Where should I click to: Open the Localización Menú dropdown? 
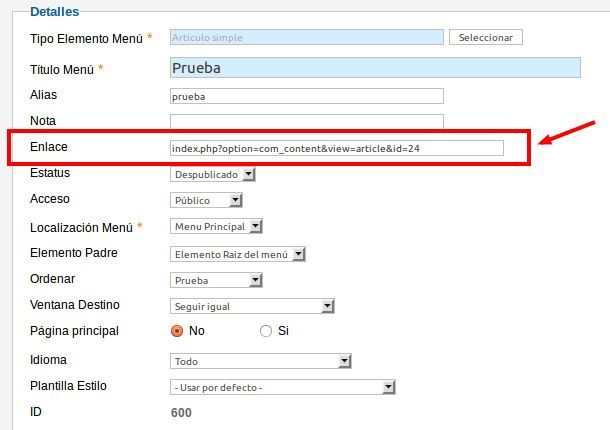click(x=216, y=226)
